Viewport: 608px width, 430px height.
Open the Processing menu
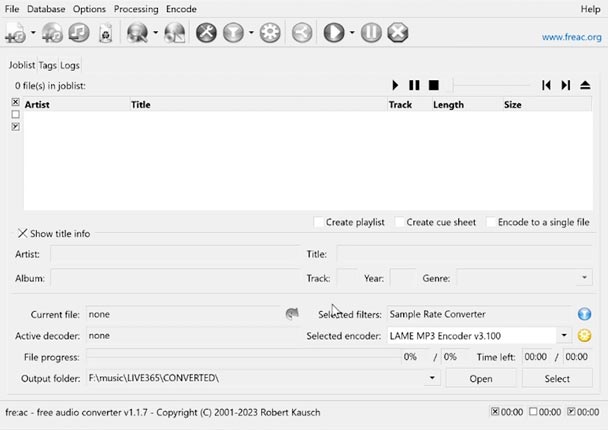pyautogui.click(x=136, y=9)
